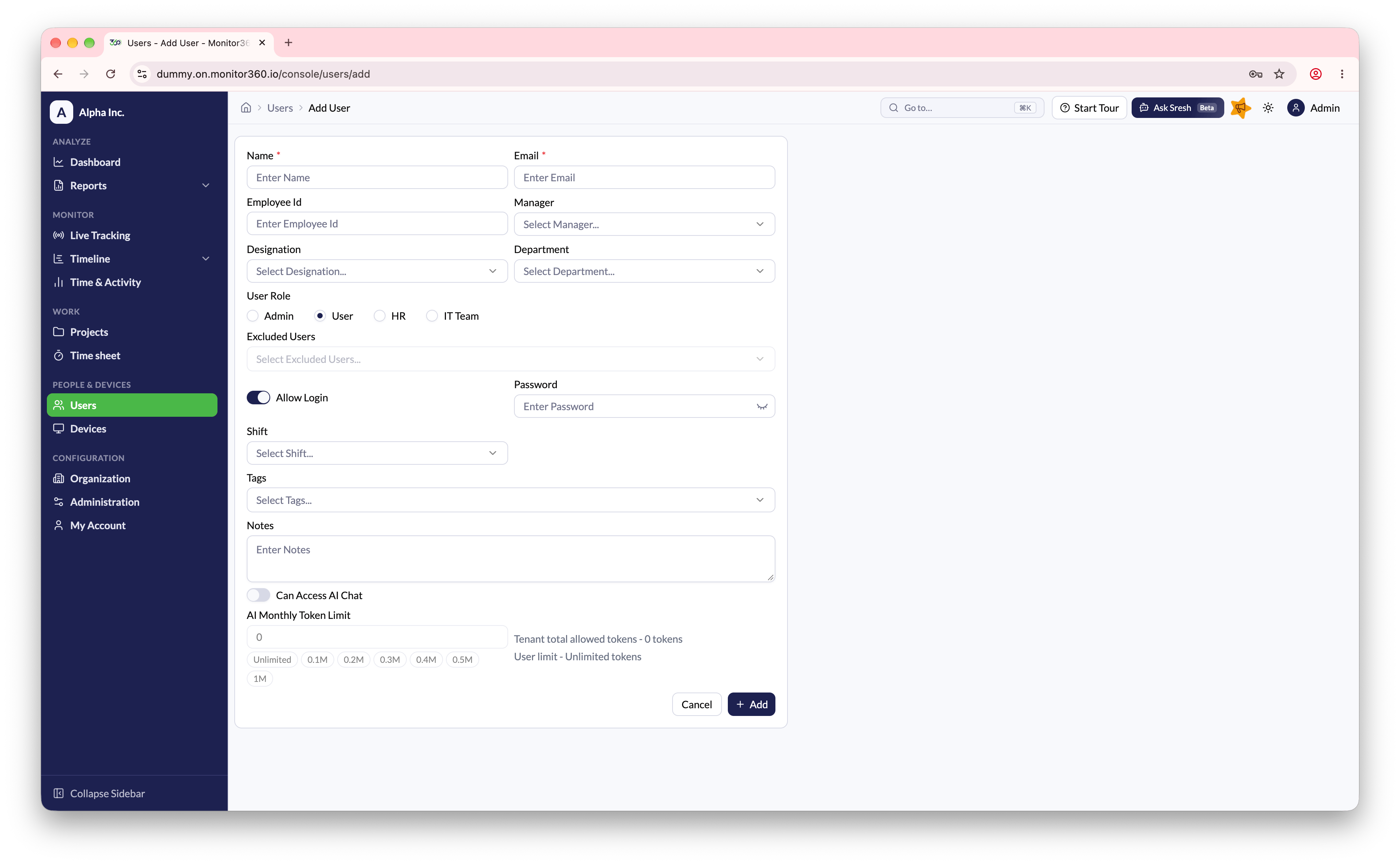The image size is (1400, 865).
Task: Collapse Sidebar via bottom icon
Action: coord(58,793)
